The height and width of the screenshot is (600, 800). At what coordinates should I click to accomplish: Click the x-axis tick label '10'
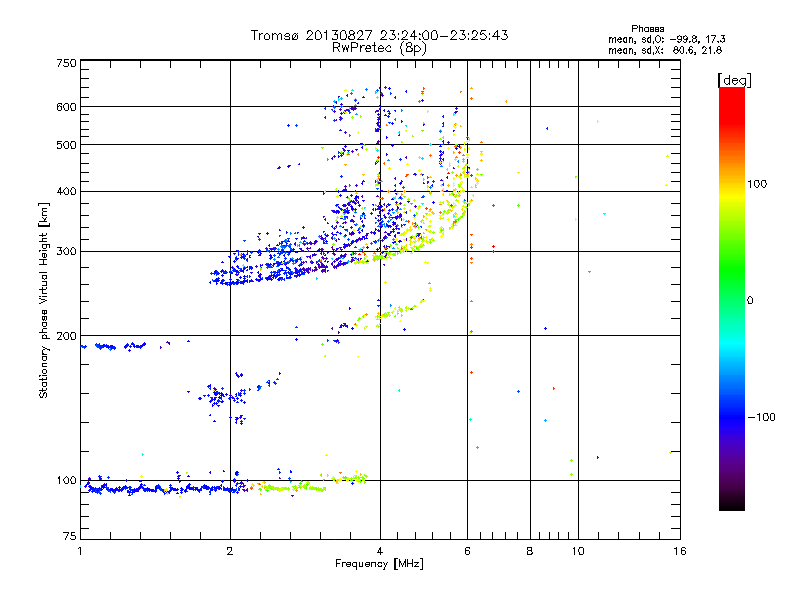point(578,551)
